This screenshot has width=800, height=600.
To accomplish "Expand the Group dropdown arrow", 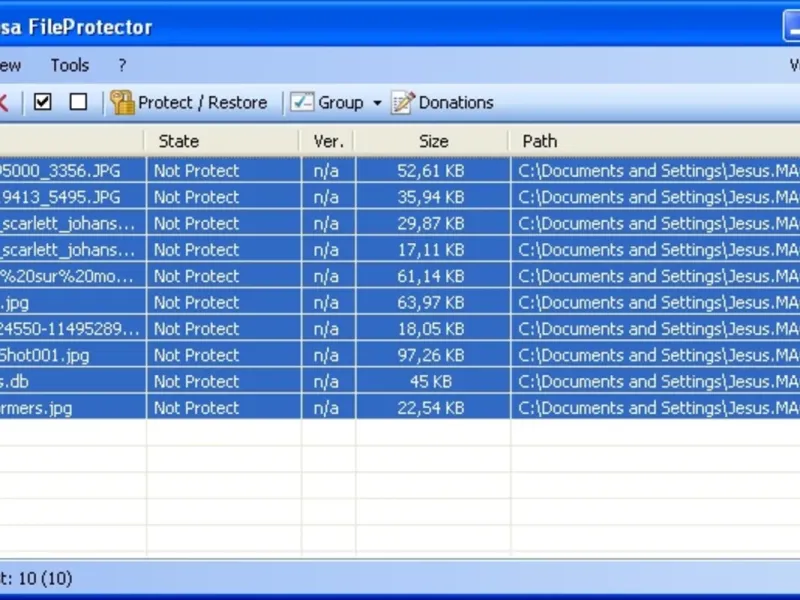I will point(377,103).
